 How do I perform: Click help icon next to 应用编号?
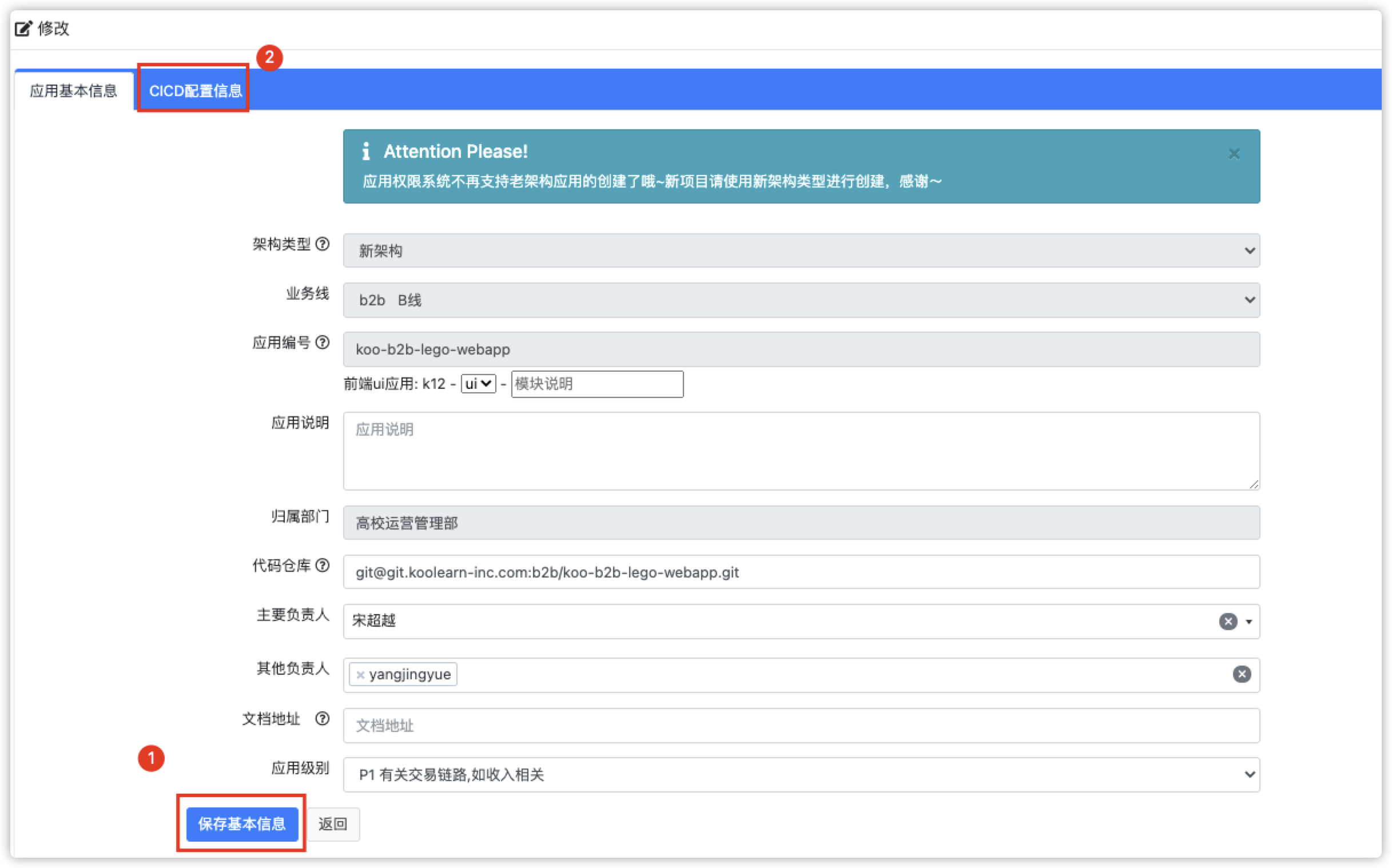coord(323,342)
